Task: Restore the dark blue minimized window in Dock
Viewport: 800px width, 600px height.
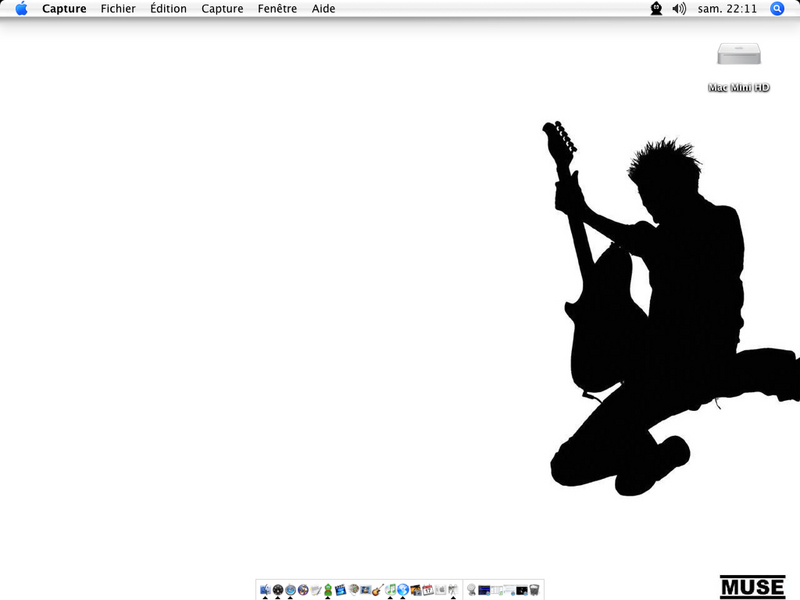Action: 484,590
